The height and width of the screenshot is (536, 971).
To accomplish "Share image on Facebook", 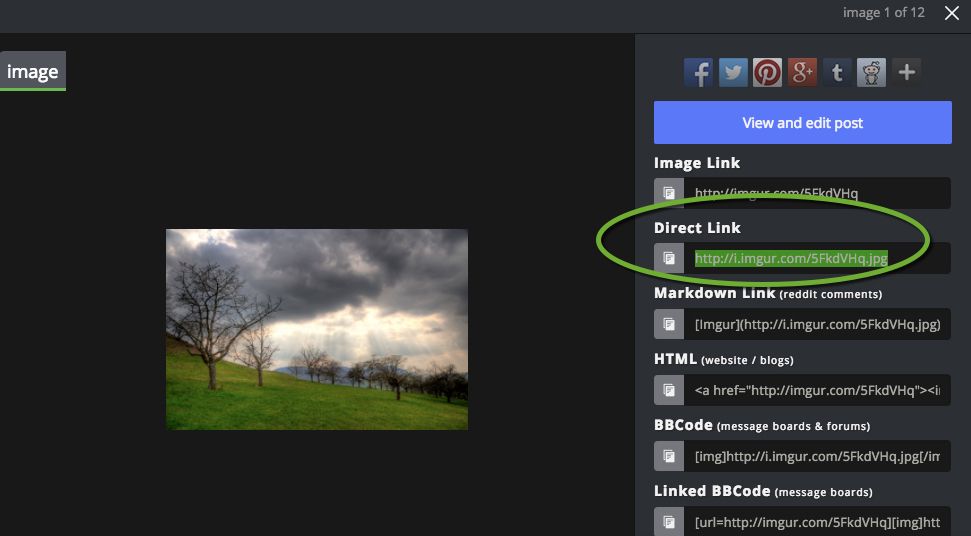I will pyautogui.click(x=698, y=72).
